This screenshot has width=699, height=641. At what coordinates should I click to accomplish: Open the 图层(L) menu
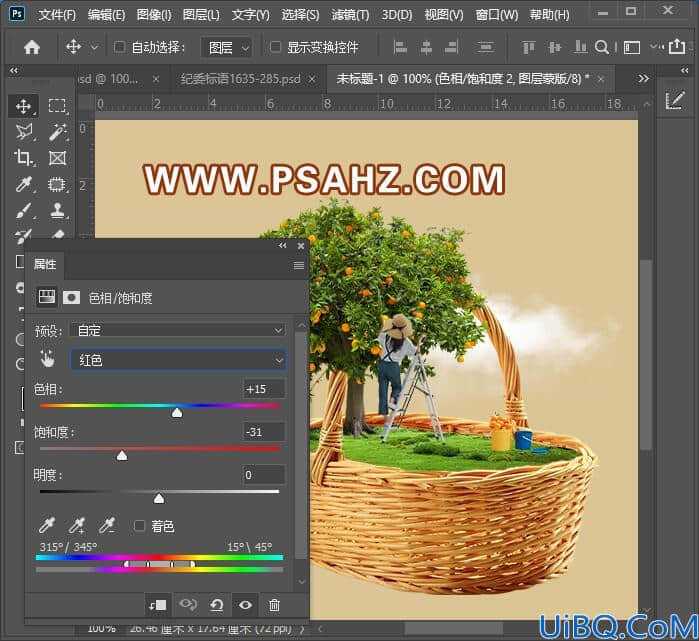tap(201, 15)
